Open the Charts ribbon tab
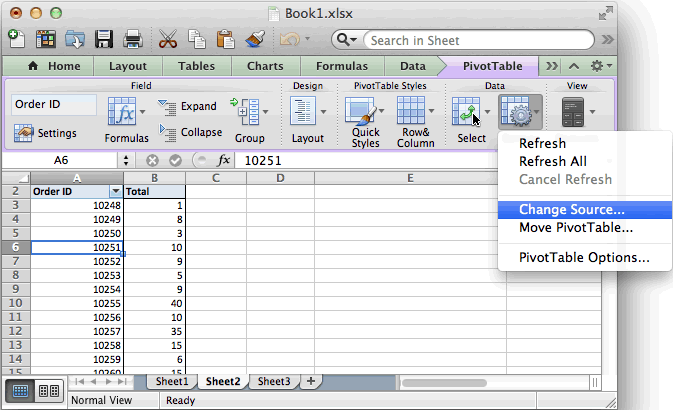673x410 pixels. click(263, 66)
